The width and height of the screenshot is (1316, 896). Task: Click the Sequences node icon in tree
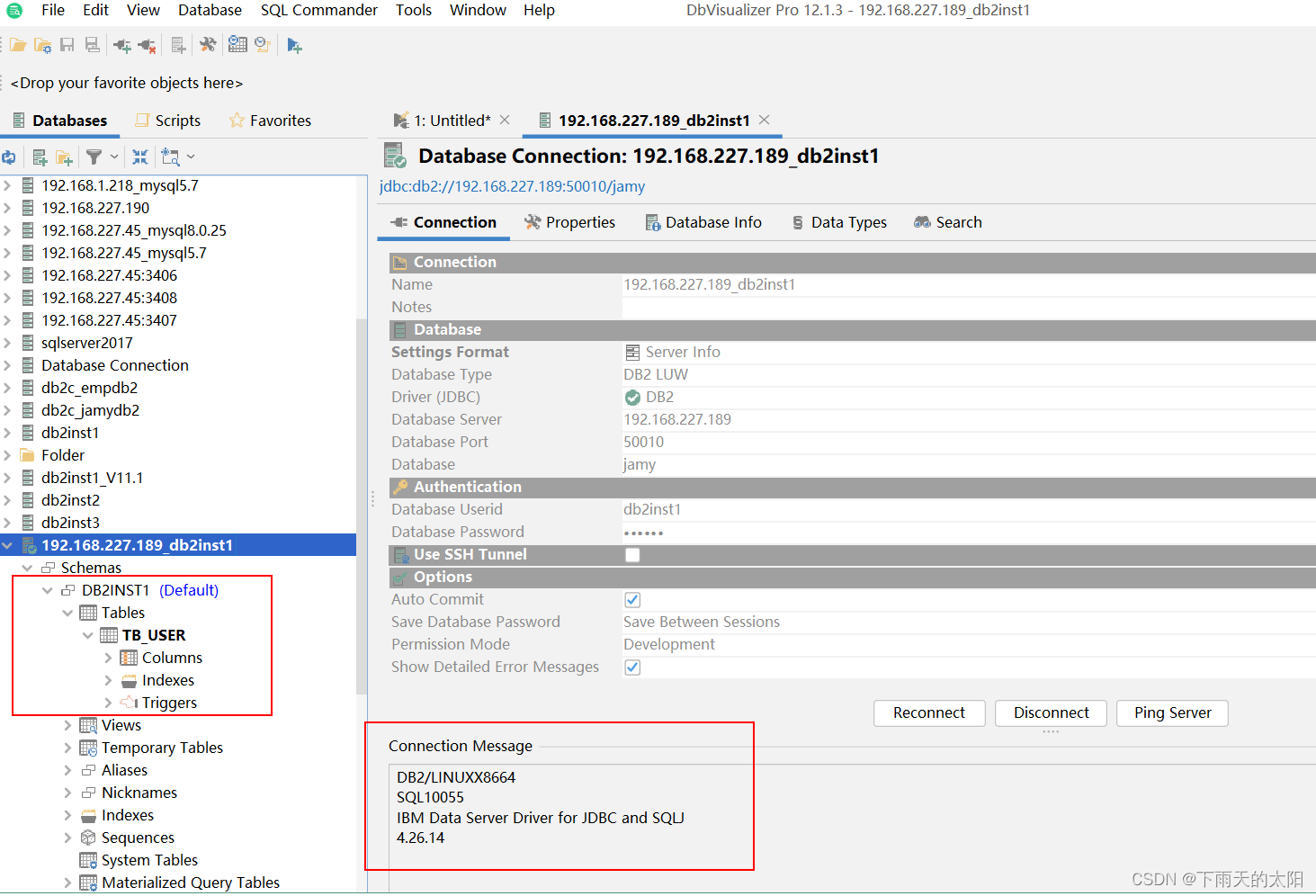[88, 838]
